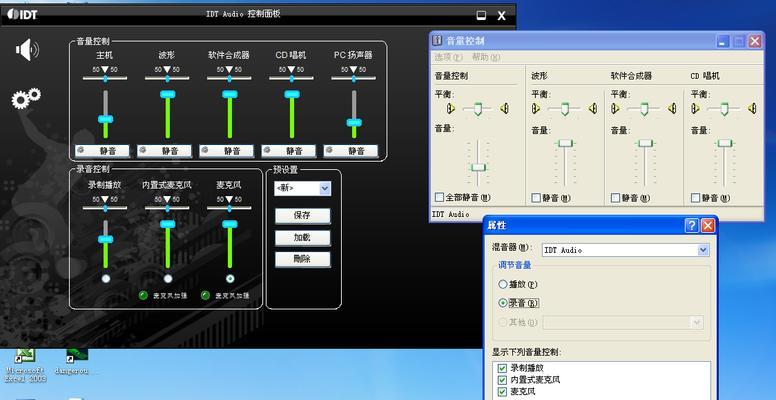Screen dimensions: 776x400
Task: Click 保存 preset button
Action: [302, 216]
